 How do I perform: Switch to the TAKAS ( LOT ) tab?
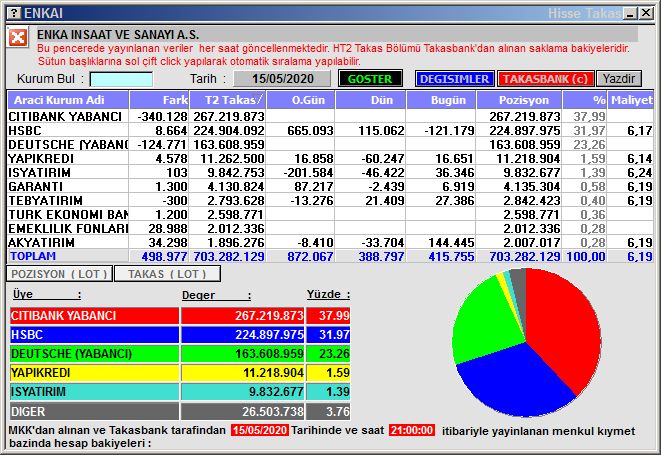(x=167, y=274)
